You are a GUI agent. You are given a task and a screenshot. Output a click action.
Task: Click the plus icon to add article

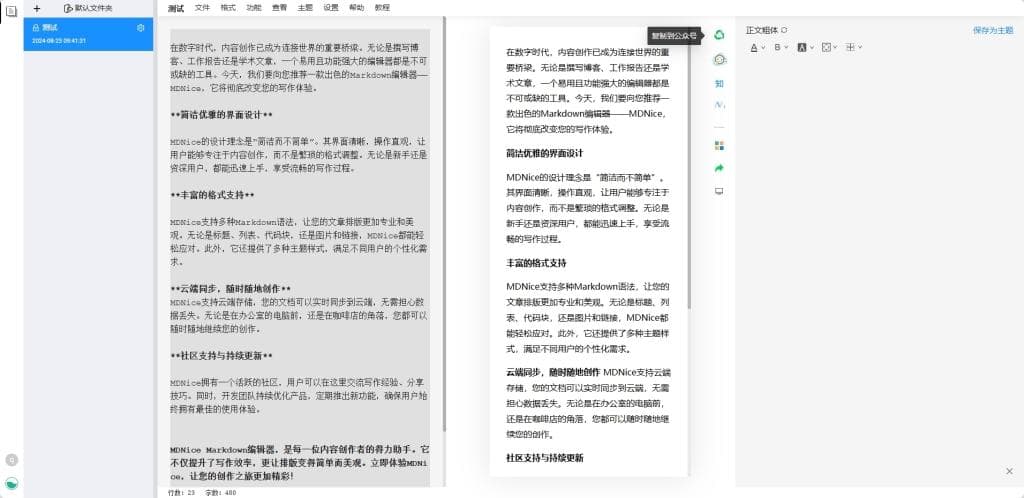pyautogui.click(x=37, y=8)
